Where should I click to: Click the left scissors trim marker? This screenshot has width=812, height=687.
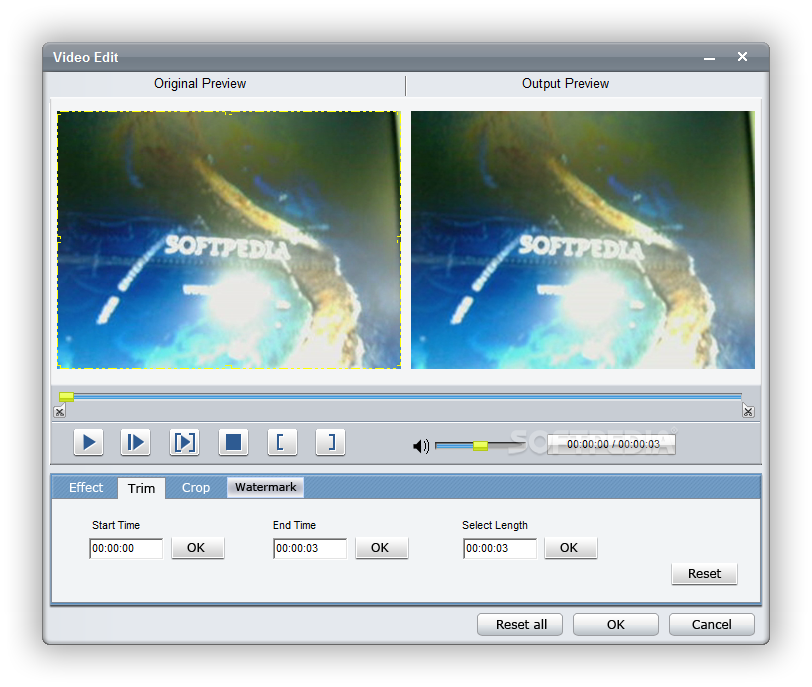coord(60,412)
